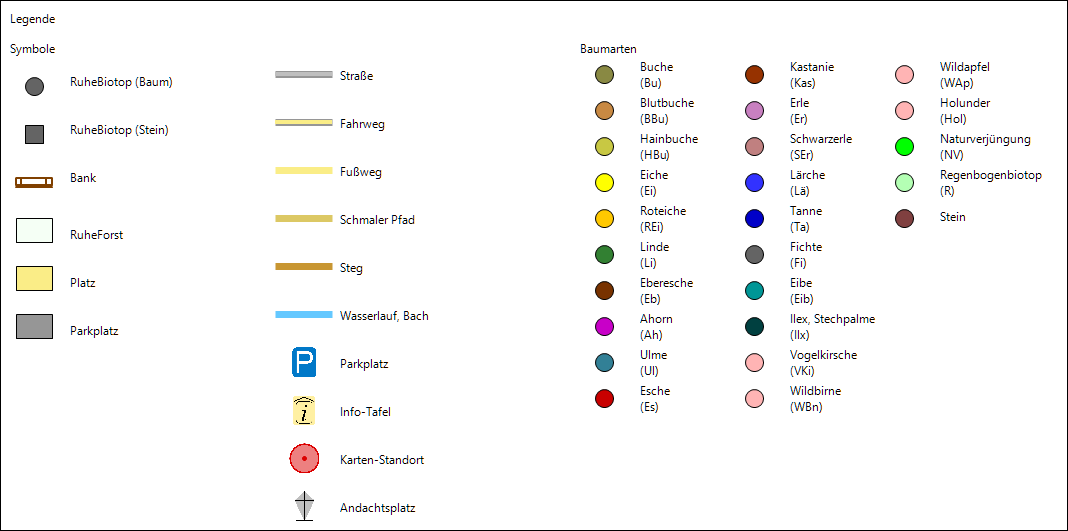Select the bright green Naturverjüngung circle
The width and height of the screenshot is (1068, 531).
[x=904, y=147]
